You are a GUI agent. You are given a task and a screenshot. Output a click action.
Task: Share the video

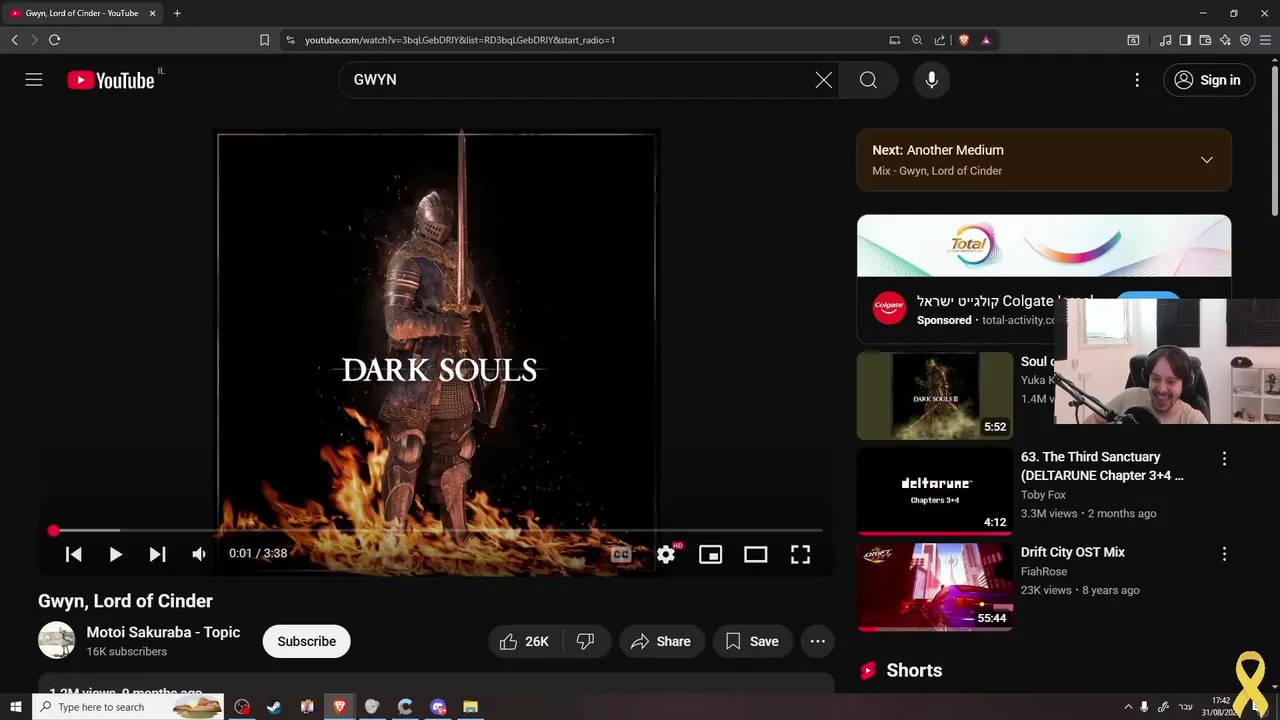coord(661,641)
